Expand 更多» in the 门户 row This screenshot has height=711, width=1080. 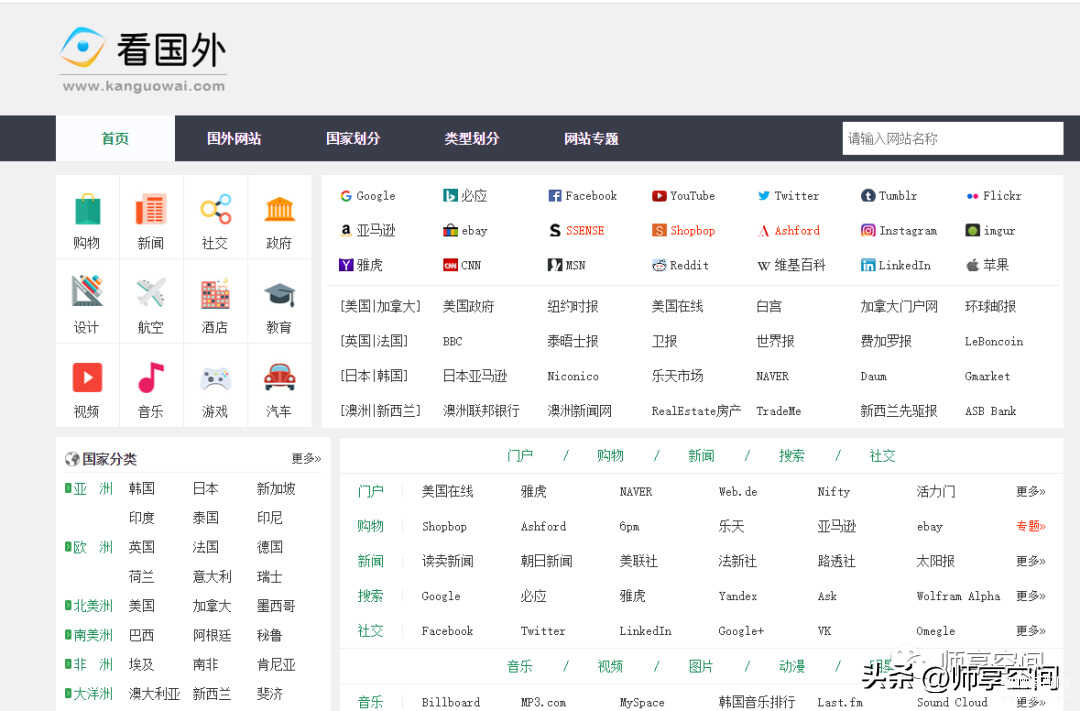click(x=1030, y=491)
